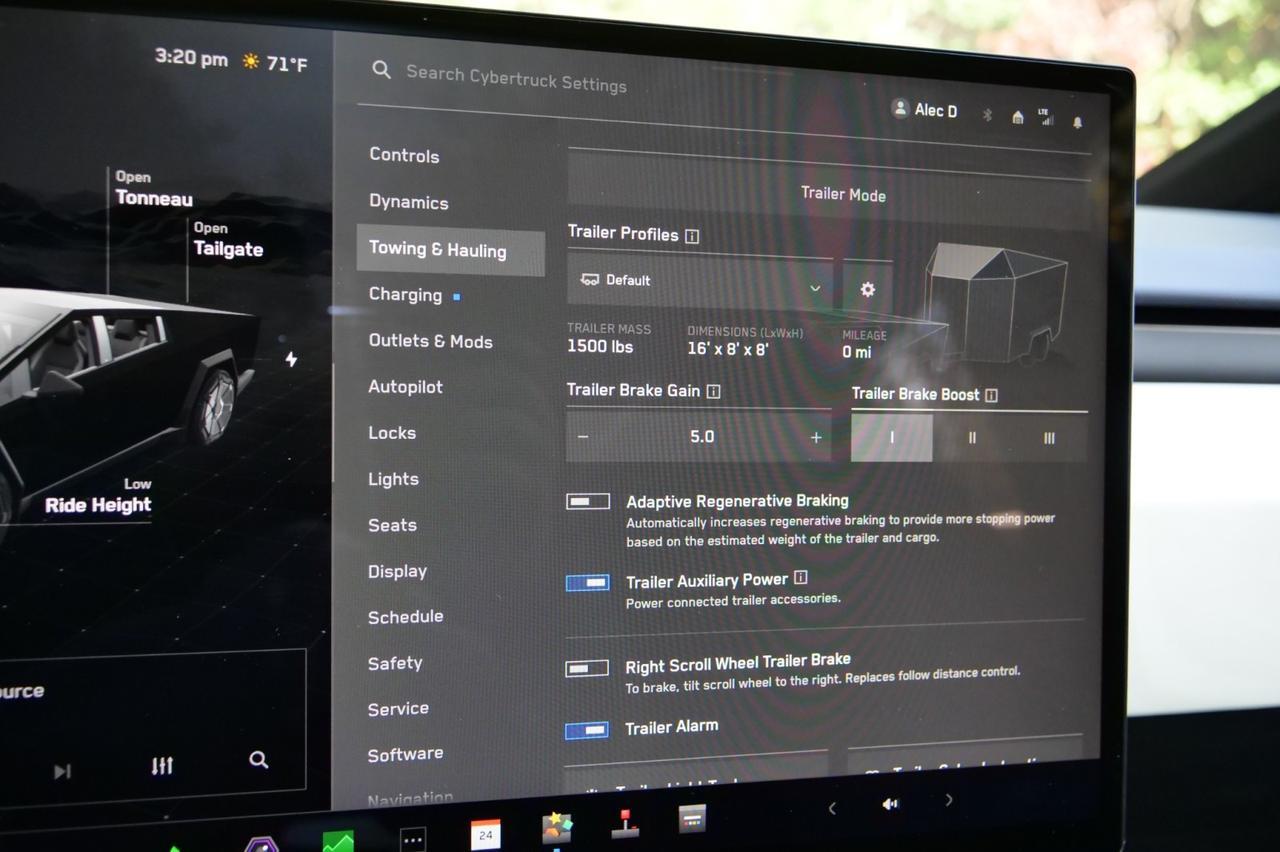Focus the Search Cybertruck Settings field

(x=516, y=79)
